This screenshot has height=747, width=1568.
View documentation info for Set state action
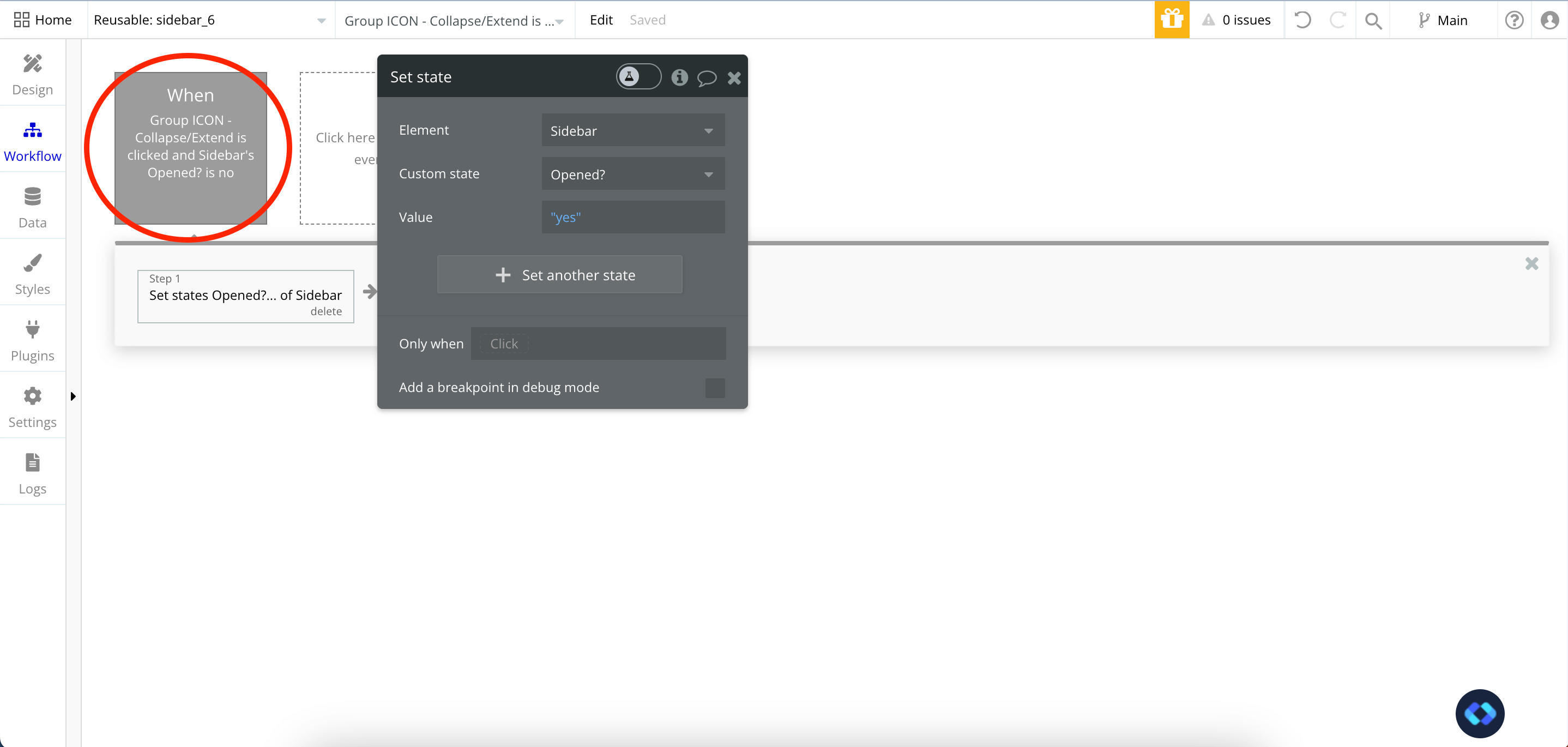679,77
